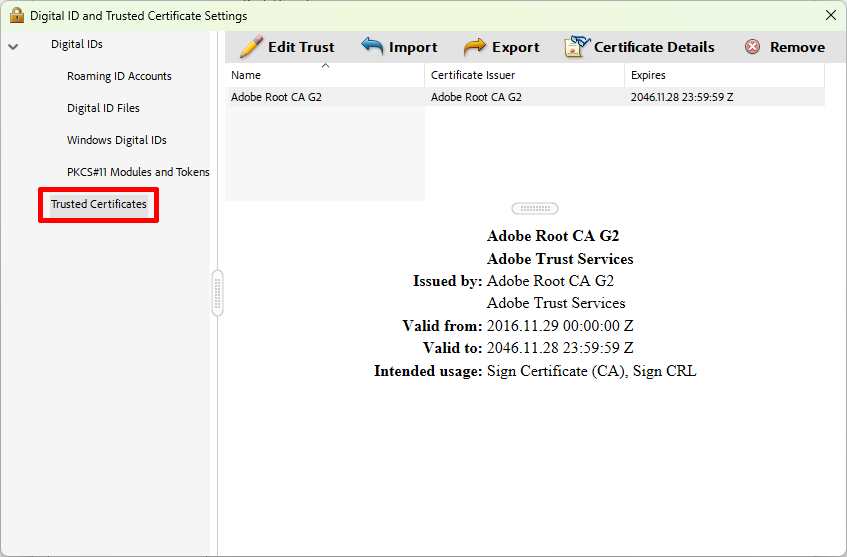Select Trusted Certificates in the sidebar
847x557 pixels.
point(98,204)
